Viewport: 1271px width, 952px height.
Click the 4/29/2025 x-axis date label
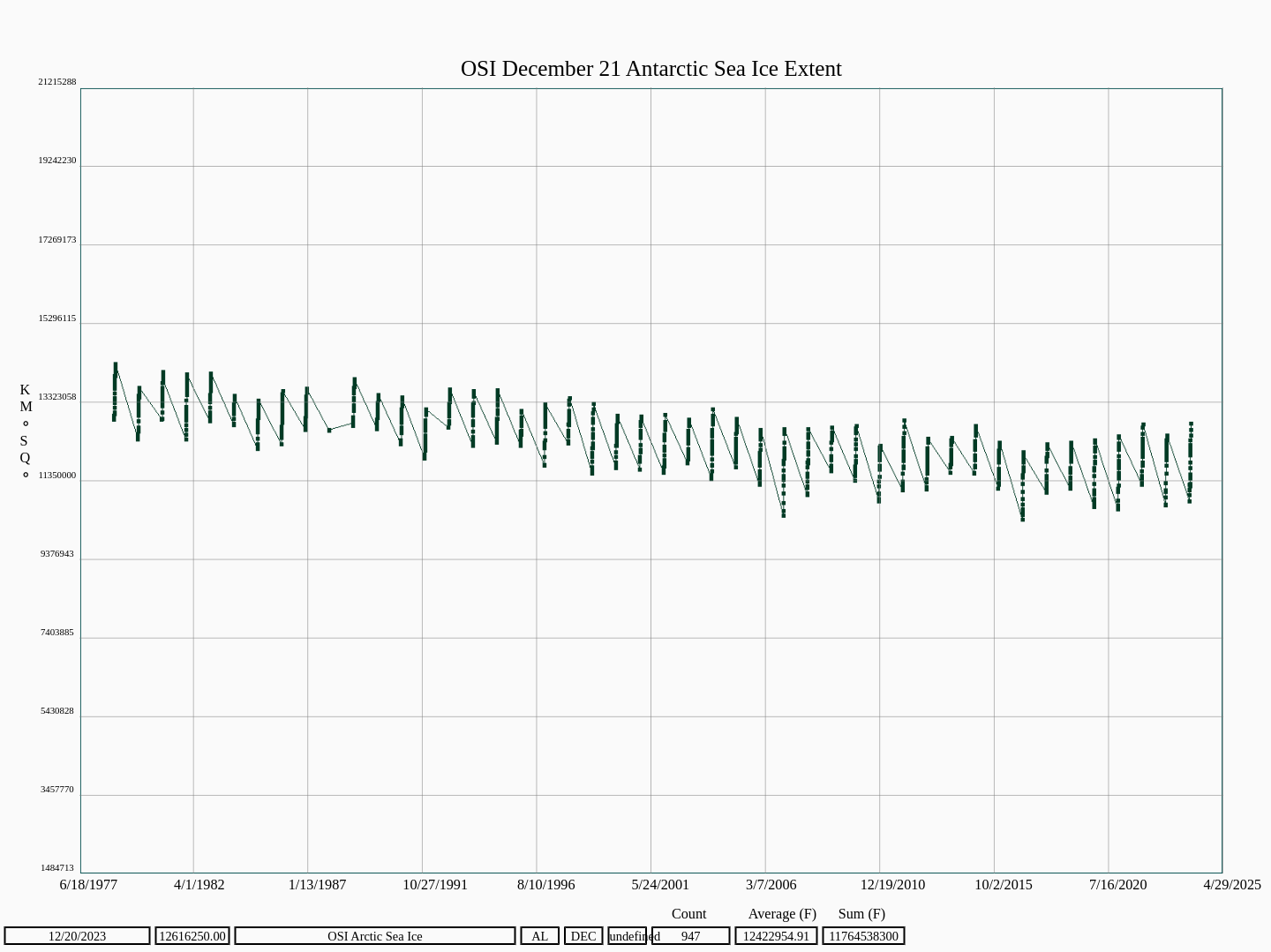tap(1231, 885)
